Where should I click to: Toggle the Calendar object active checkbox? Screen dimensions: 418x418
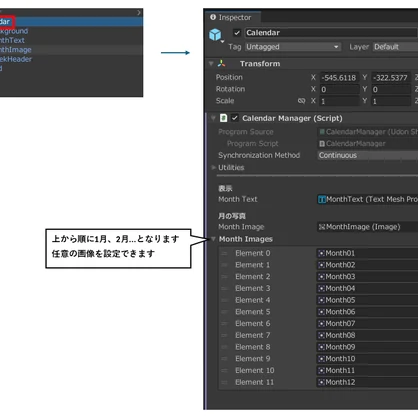[x=237, y=33]
